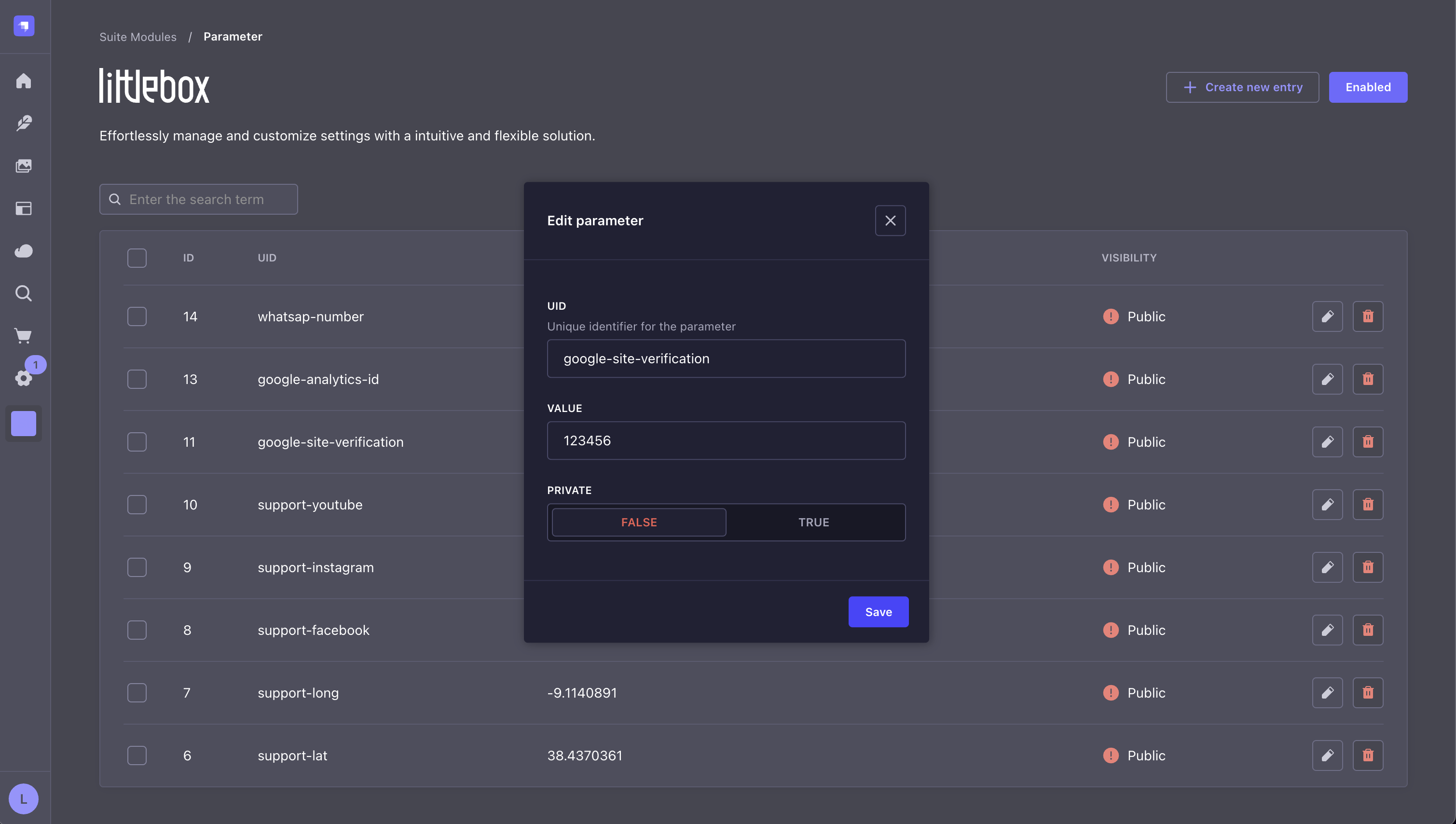Open Content Manager feather icon

click(23, 124)
